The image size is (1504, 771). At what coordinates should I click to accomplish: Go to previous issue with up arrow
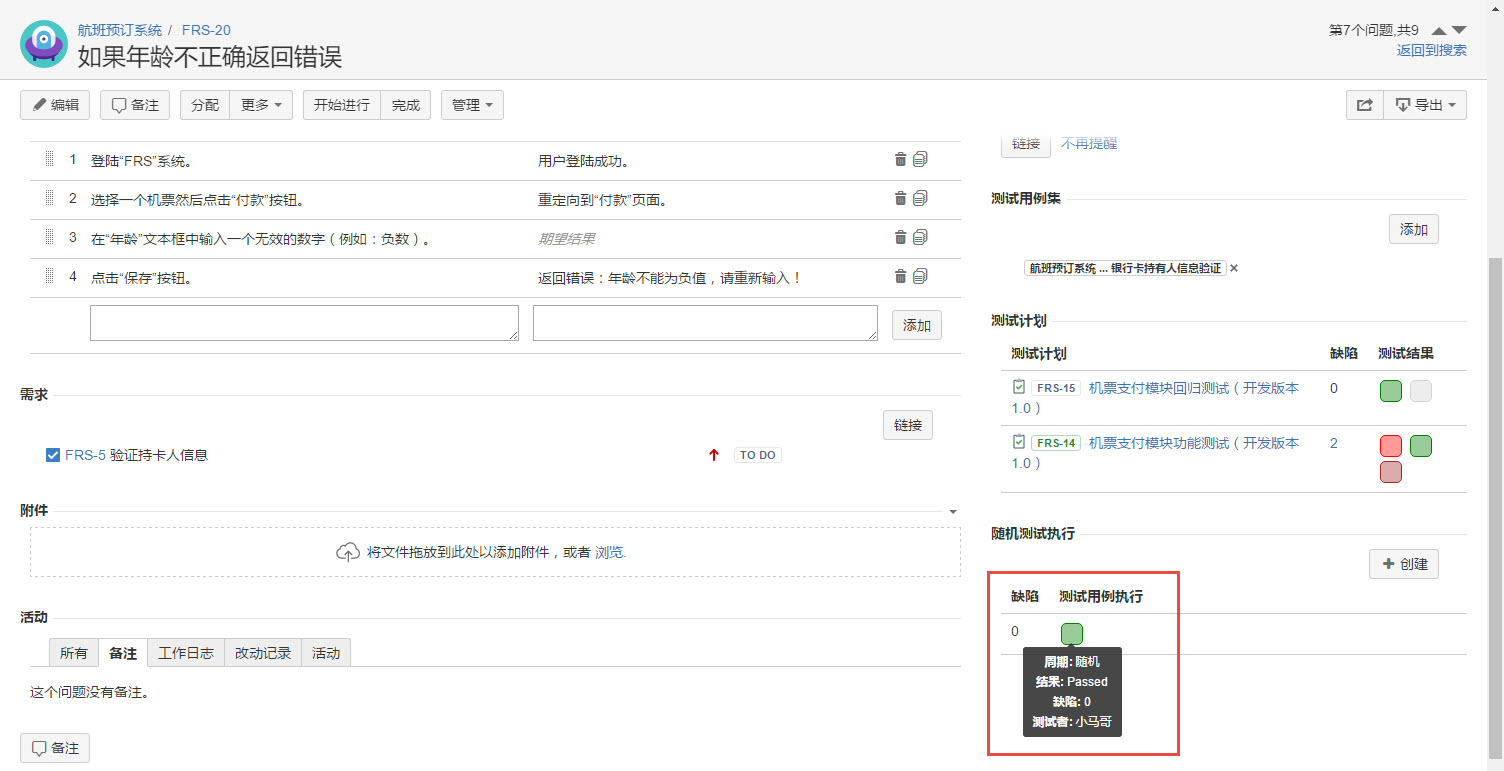[1439, 30]
